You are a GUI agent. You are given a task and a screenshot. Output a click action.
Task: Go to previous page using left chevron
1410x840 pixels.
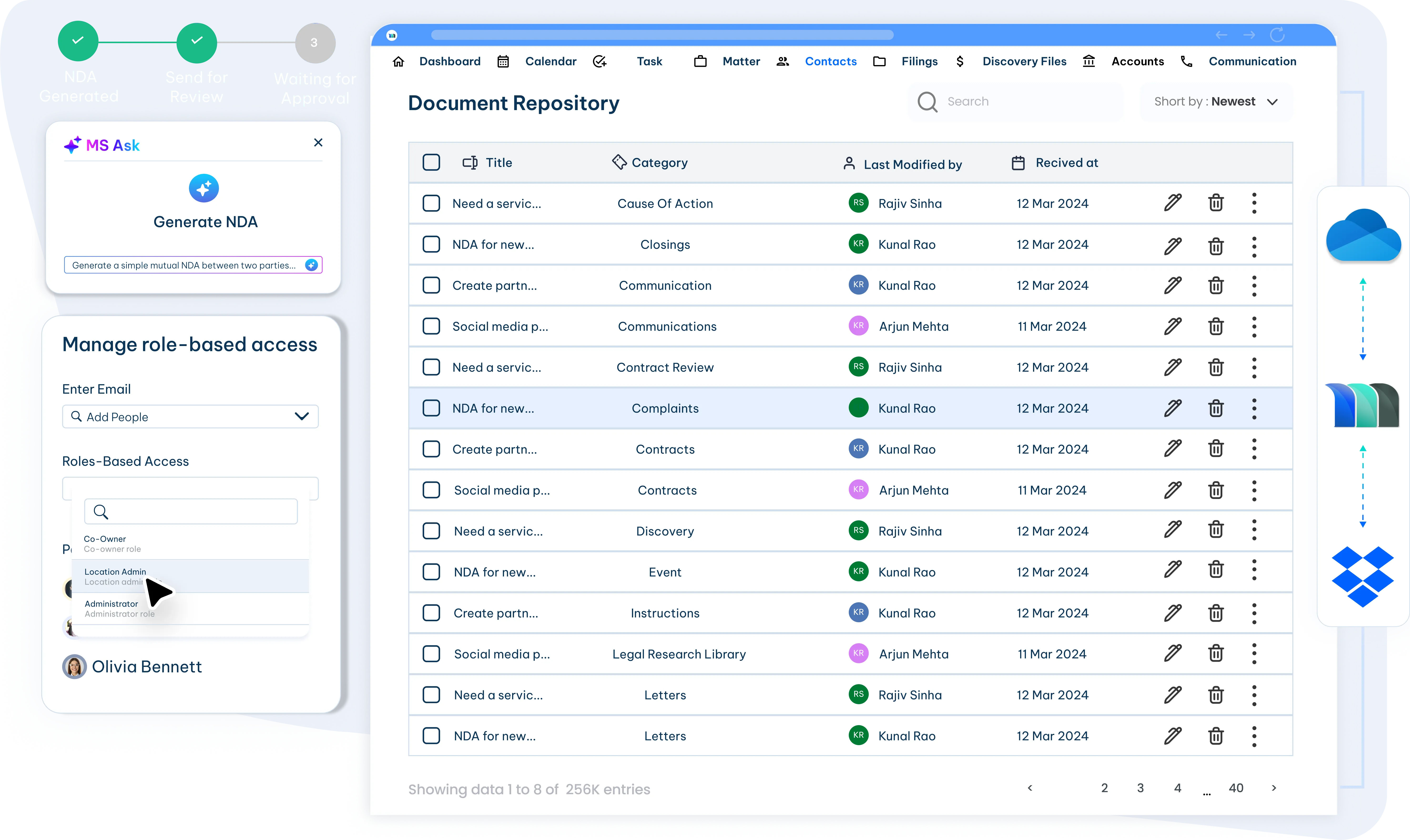[x=1030, y=788]
